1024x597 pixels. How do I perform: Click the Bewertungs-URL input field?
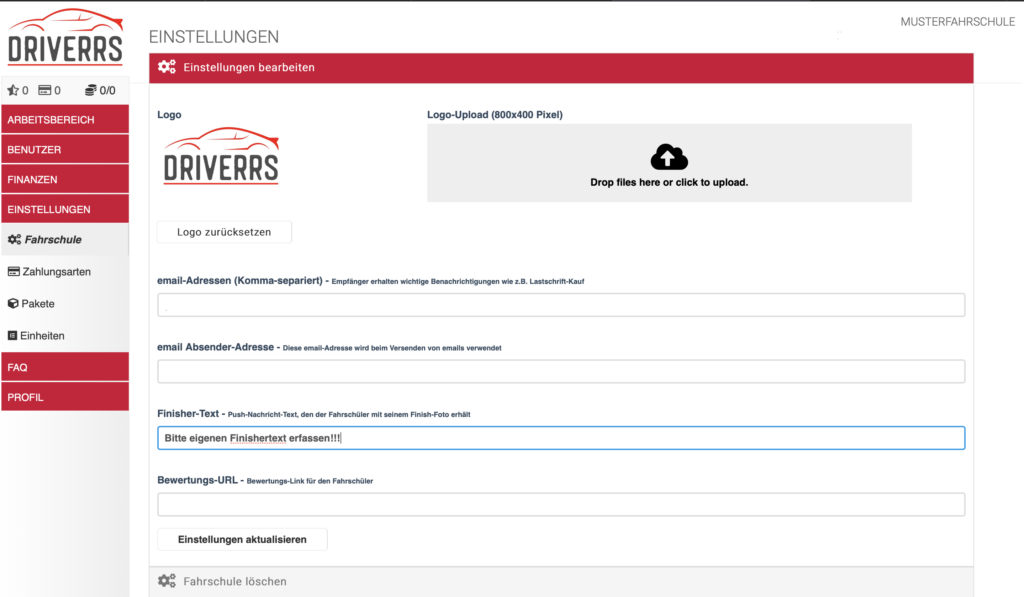click(x=561, y=504)
